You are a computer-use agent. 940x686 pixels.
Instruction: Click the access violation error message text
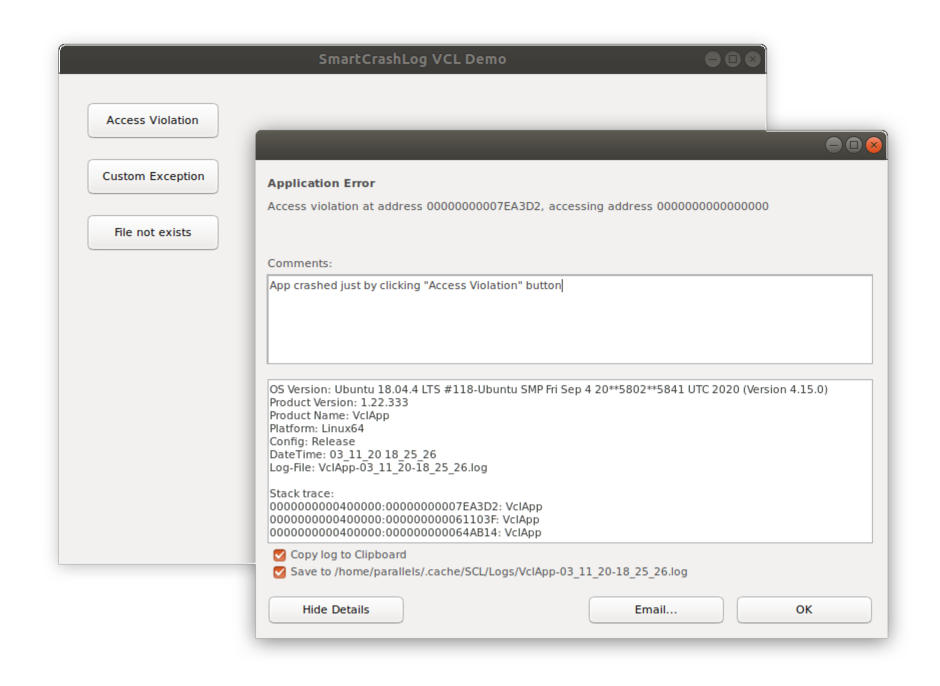518,206
